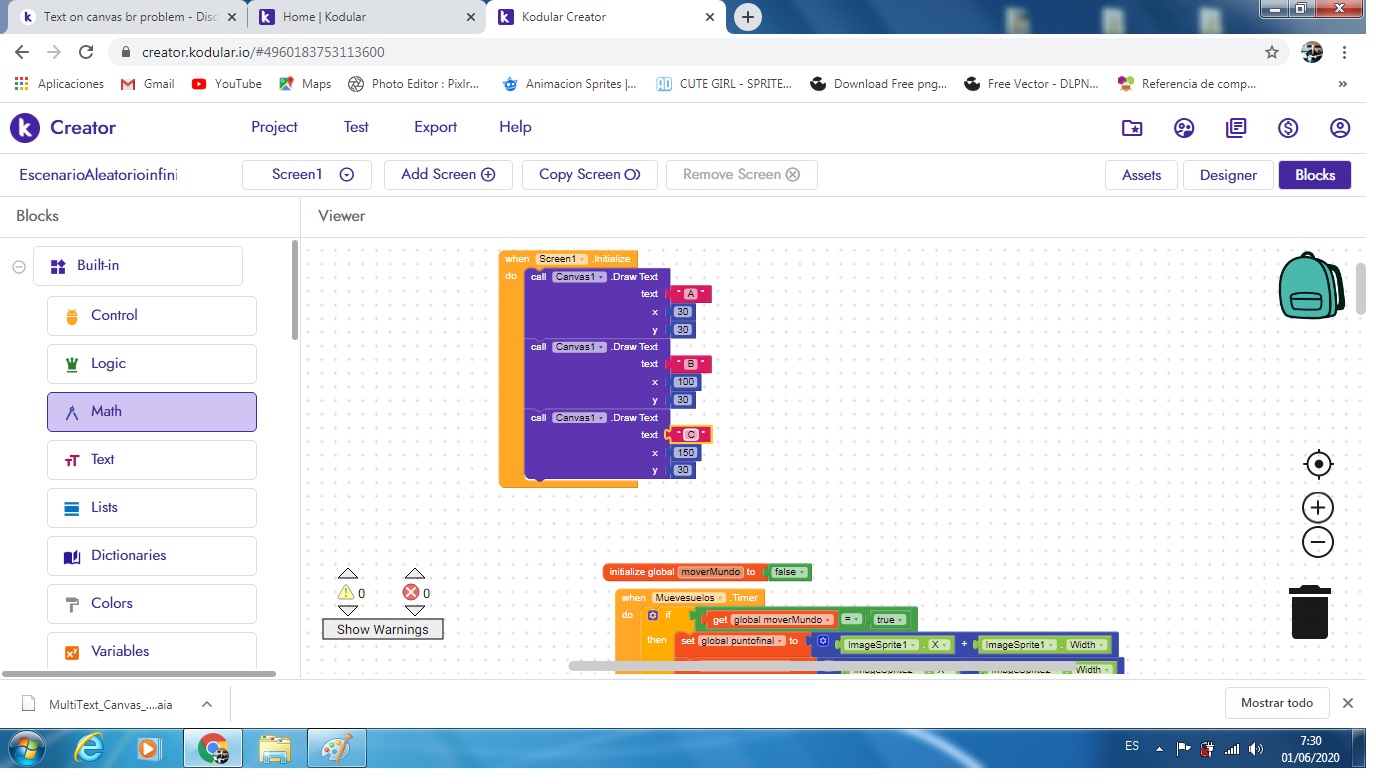This screenshot has width=1376, height=784.
Task: Open Paint from the Windows taskbar
Action: [x=336, y=747]
